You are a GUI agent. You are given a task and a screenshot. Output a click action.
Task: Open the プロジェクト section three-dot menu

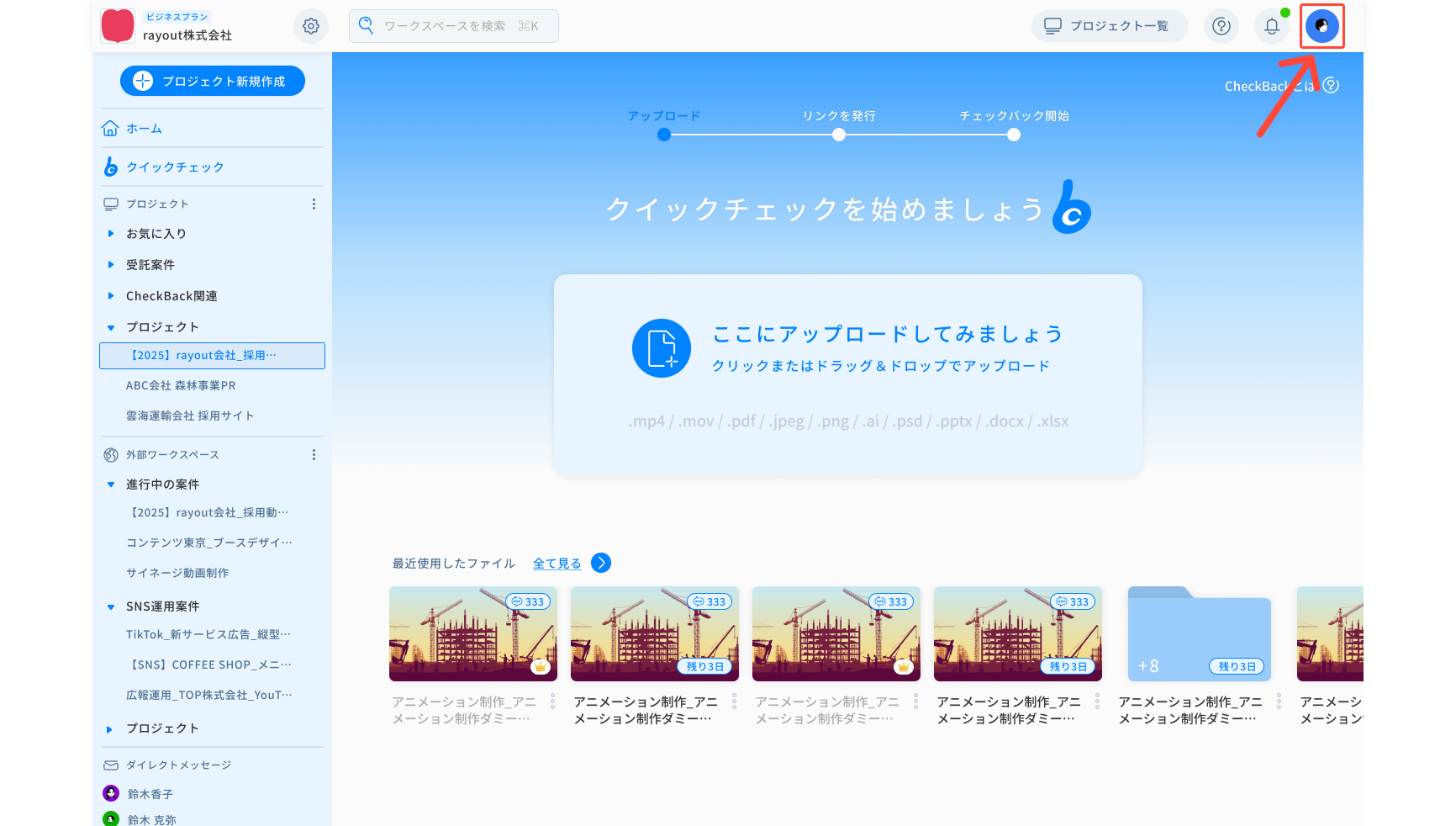pyautogui.click(x=314, y=204)
